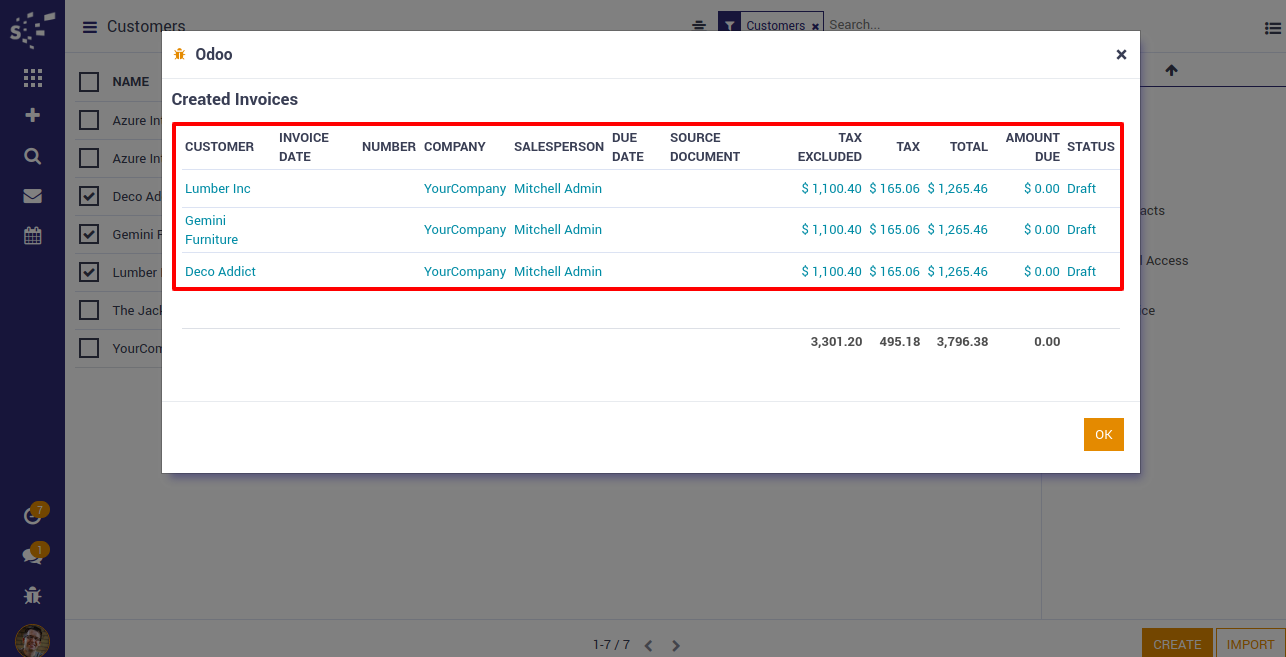Remove the Customers filter facet

[815, 26]
